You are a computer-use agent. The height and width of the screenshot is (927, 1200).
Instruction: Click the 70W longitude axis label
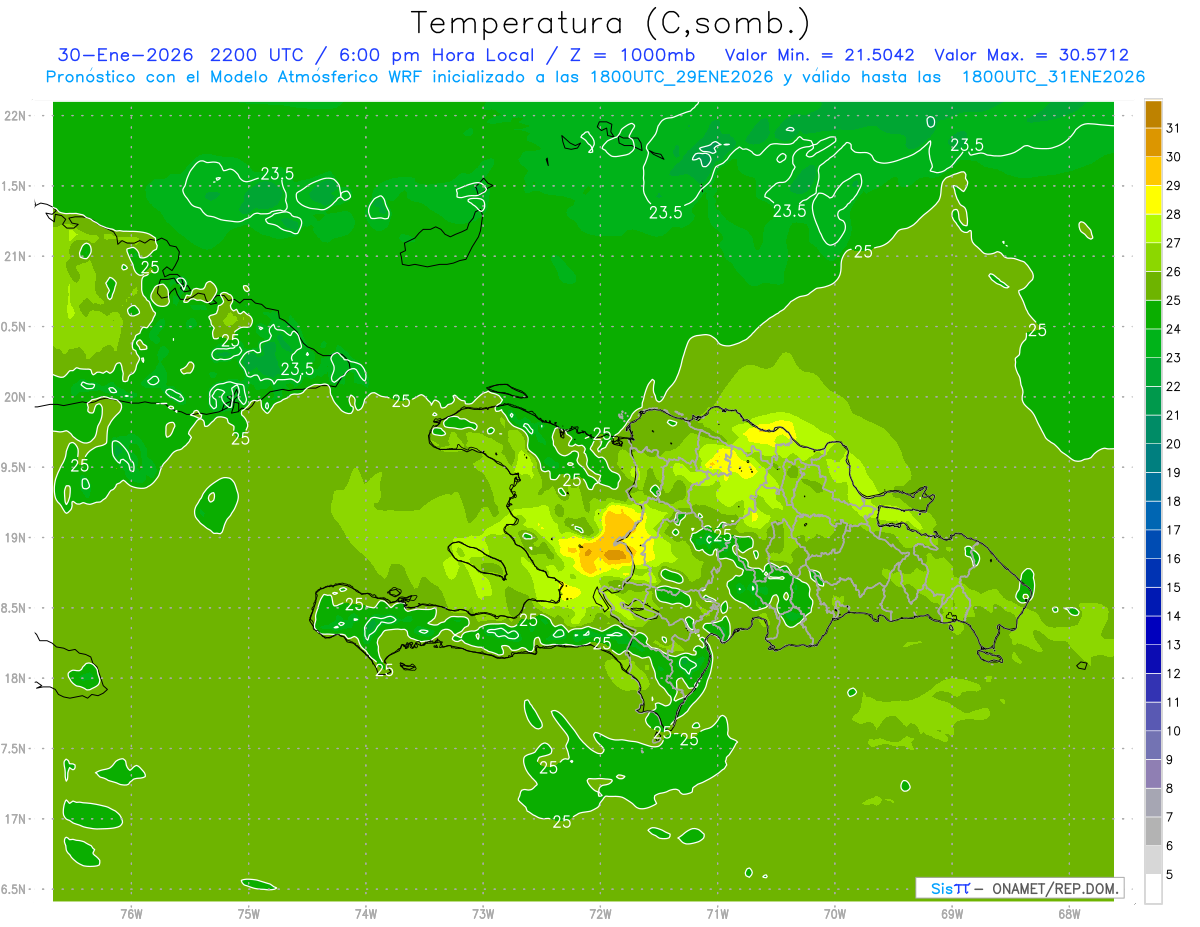[835, 914]
